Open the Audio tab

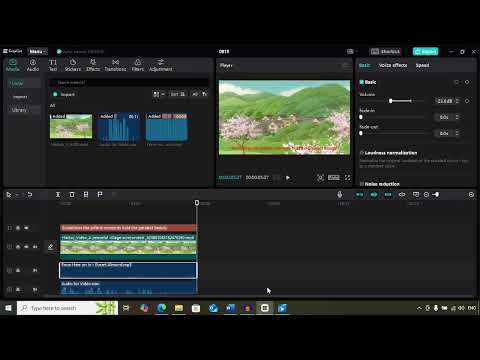click(x=33, y=65)
